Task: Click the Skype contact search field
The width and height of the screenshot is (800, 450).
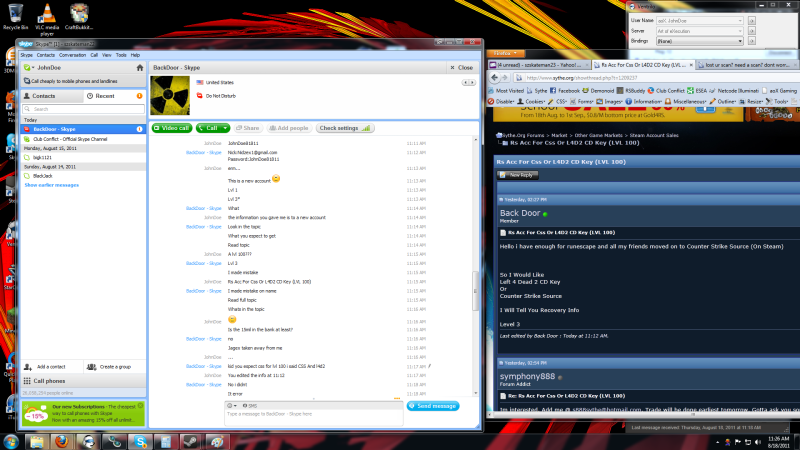Action: pos(84,109)
